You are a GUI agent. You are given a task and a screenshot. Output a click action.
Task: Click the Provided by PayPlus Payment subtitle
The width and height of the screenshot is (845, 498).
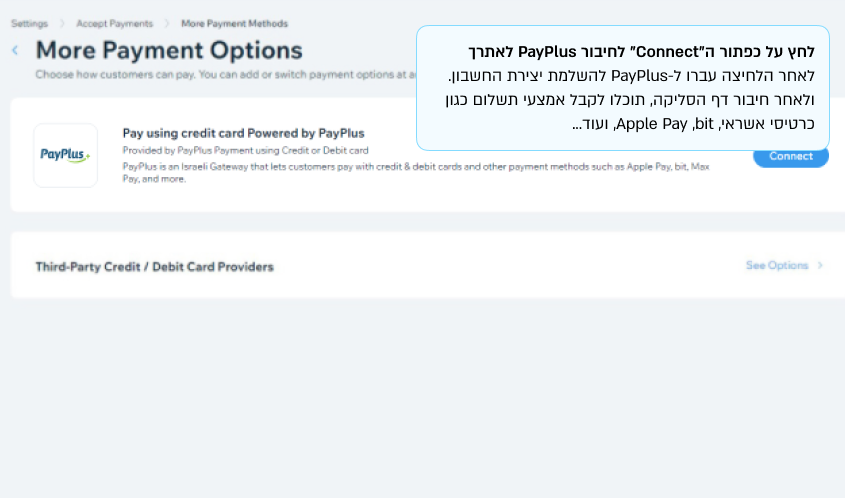245,151
